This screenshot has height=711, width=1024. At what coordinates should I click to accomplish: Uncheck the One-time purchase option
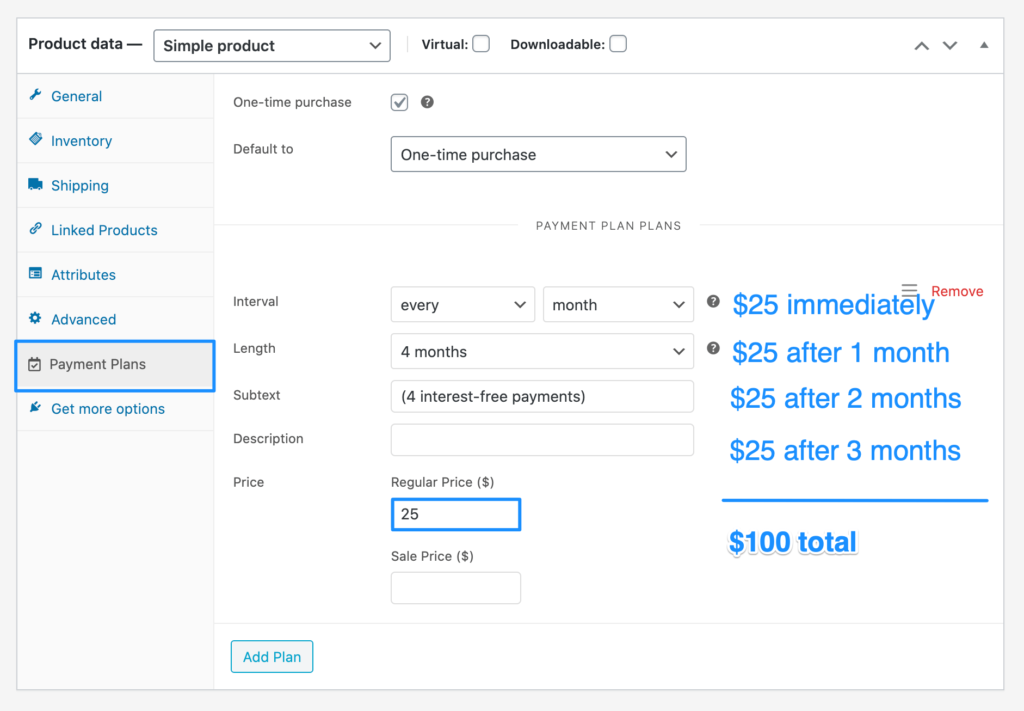399,101
